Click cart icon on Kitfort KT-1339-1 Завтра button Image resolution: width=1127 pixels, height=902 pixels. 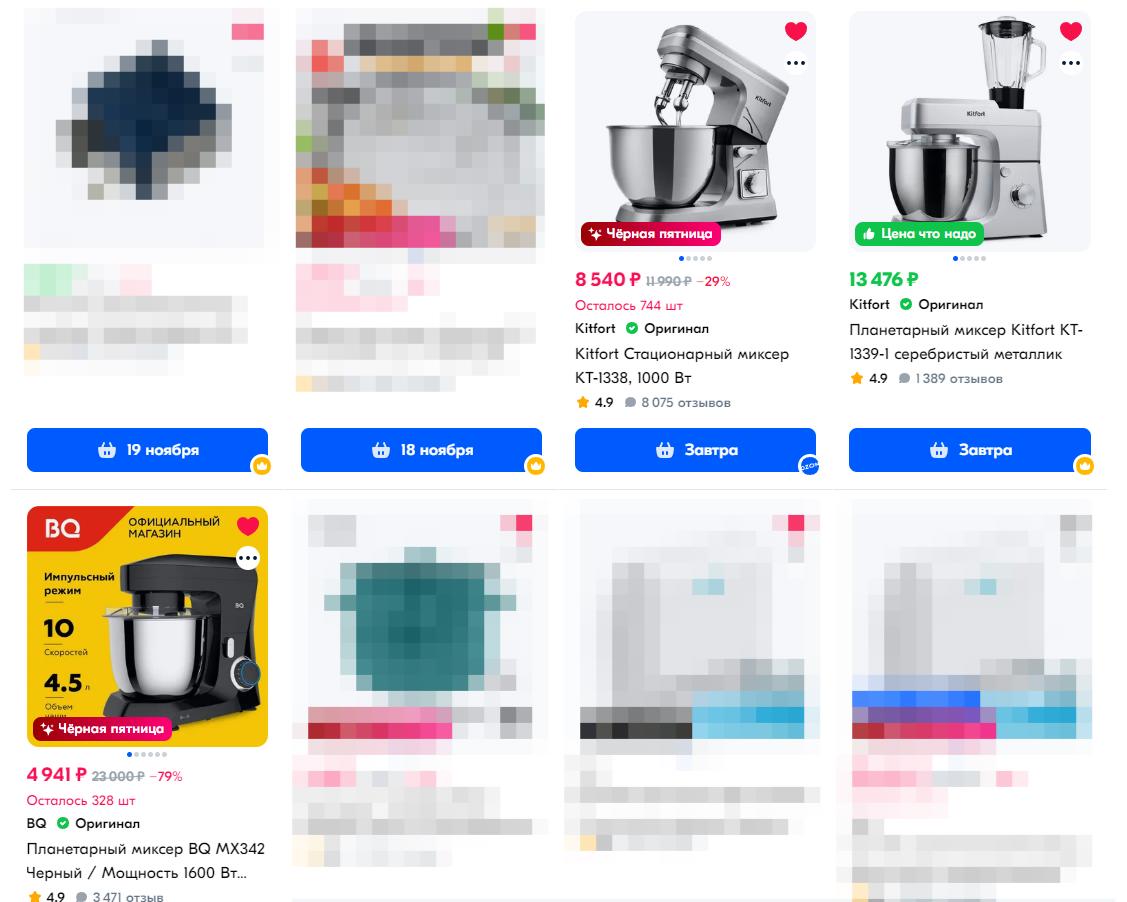(939, 450)
